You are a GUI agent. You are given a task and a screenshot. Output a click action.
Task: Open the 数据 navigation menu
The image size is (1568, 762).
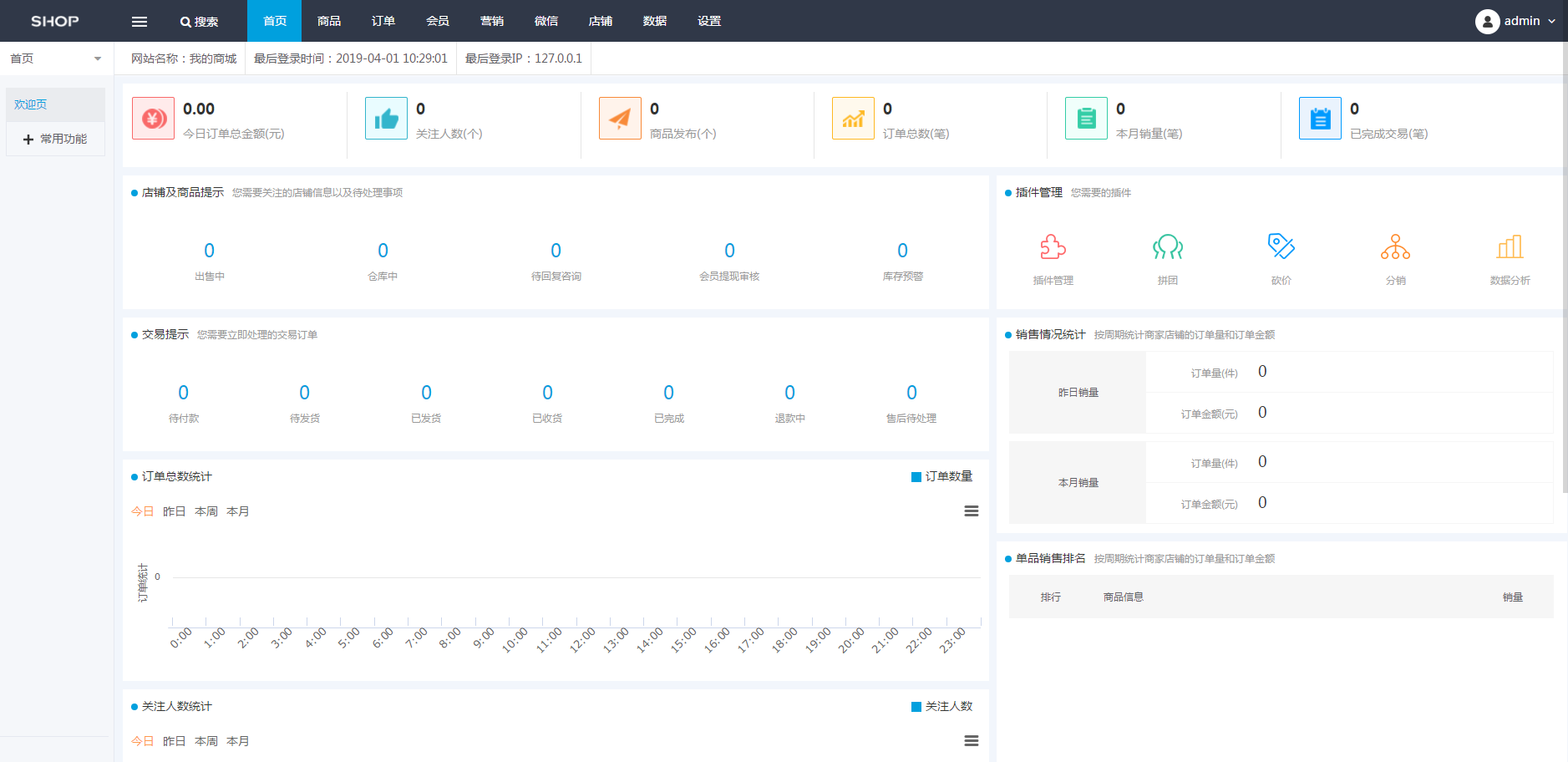point(655,21)
